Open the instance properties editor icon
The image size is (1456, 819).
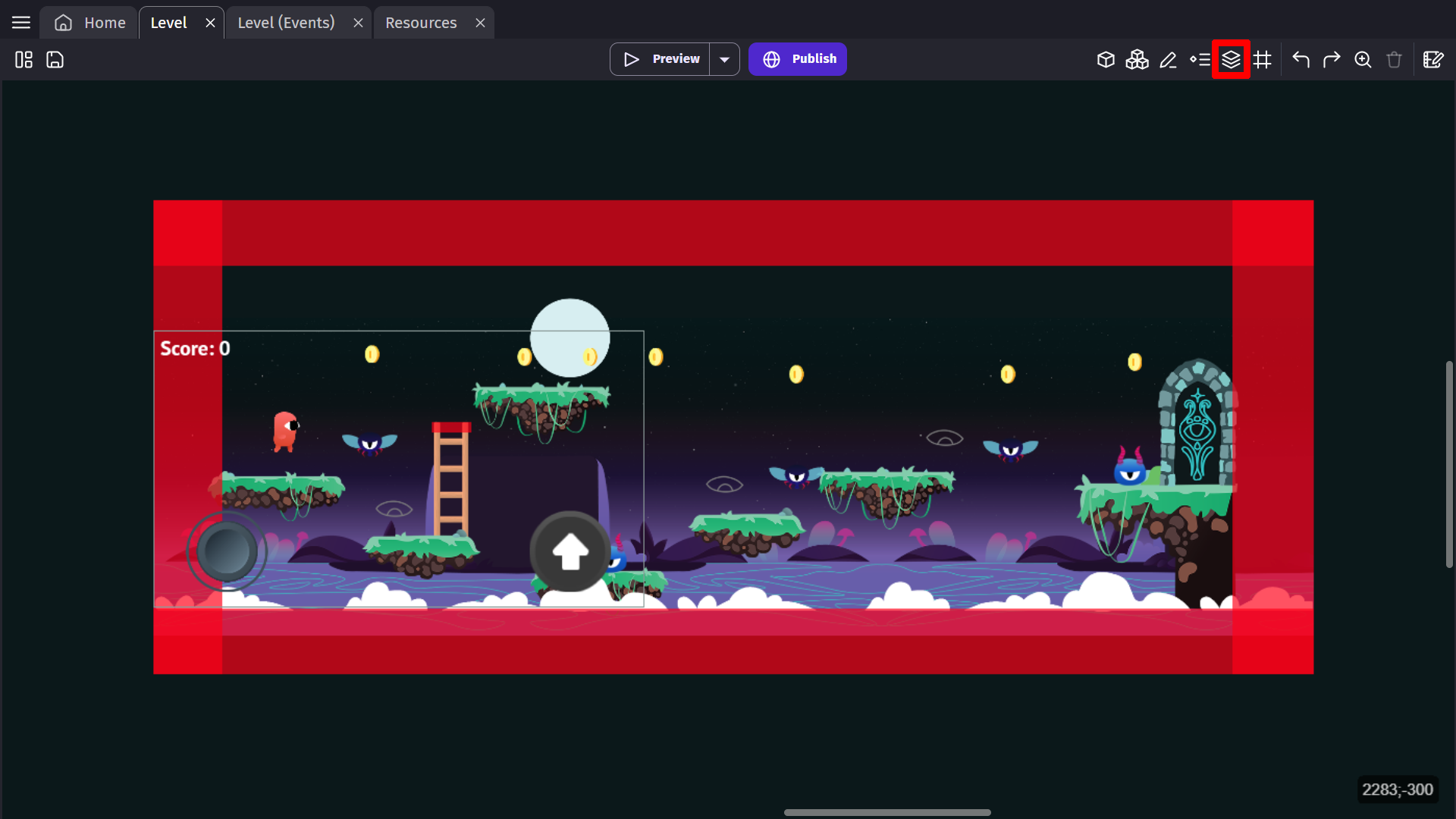pos(1168,59)
